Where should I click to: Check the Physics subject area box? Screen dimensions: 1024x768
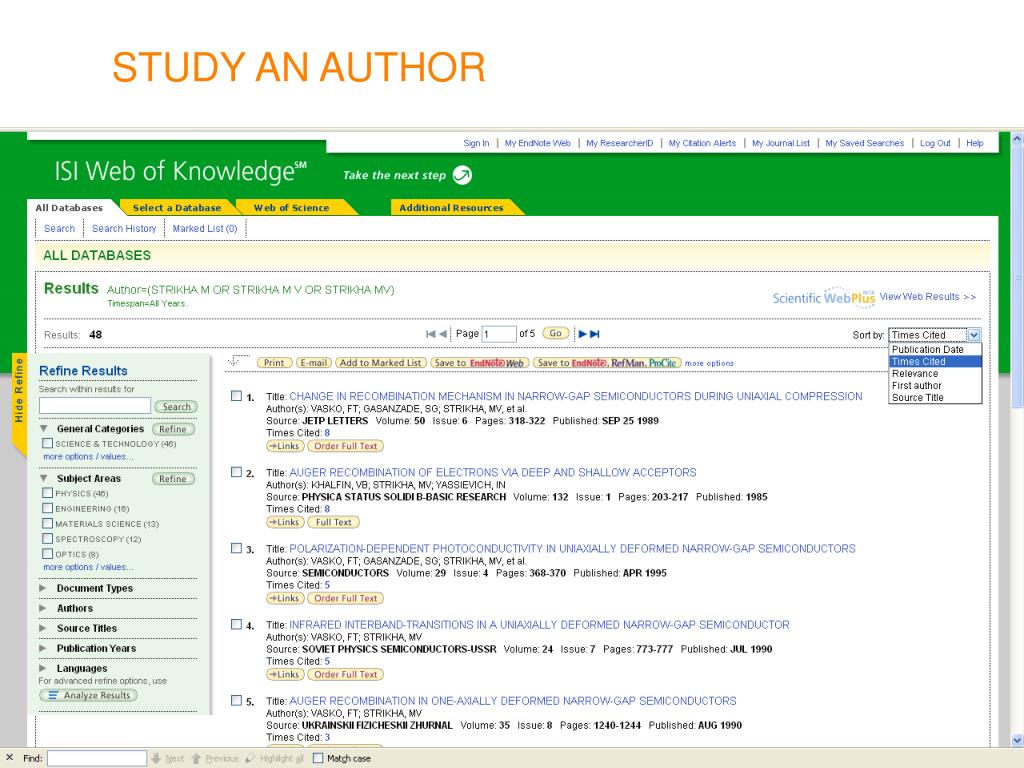47,492
